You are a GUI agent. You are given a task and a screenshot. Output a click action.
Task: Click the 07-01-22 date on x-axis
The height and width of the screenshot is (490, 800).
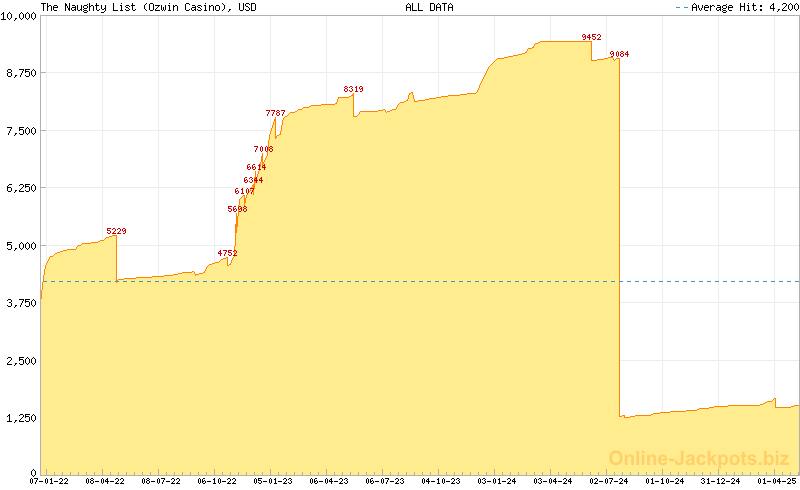click(x=49, y=481)
